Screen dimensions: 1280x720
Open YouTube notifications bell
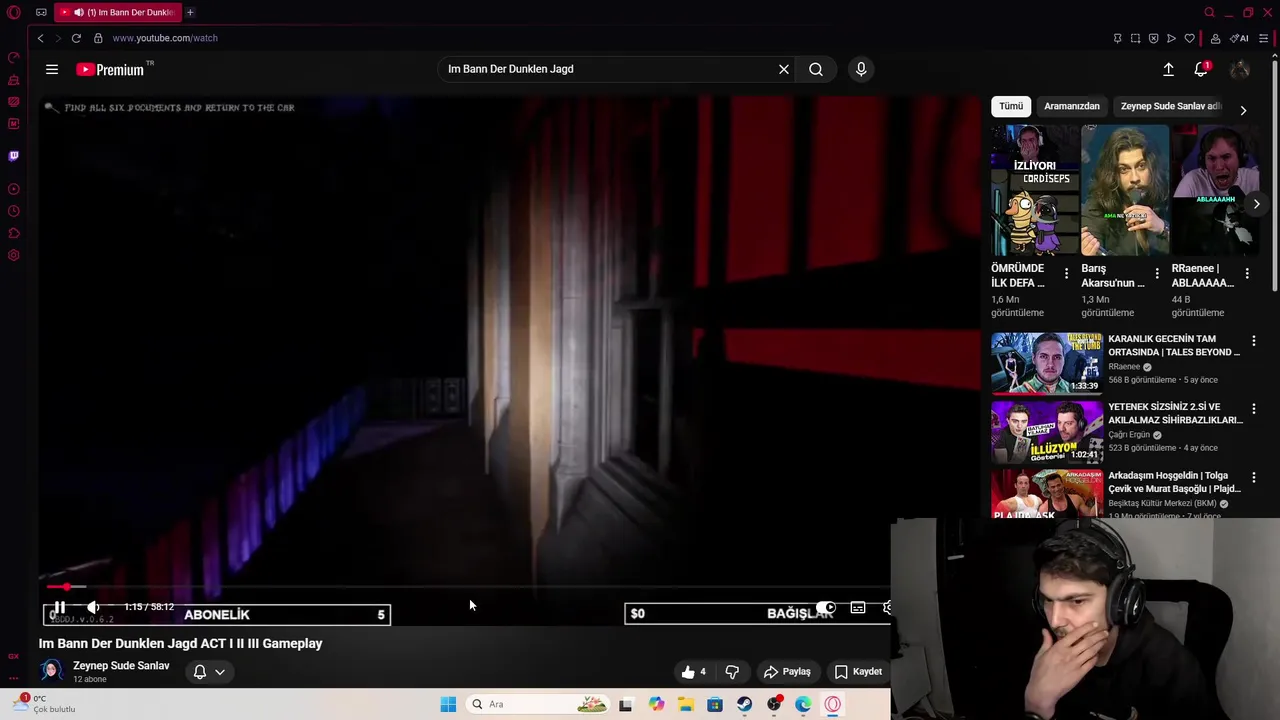pos(1201,69)
